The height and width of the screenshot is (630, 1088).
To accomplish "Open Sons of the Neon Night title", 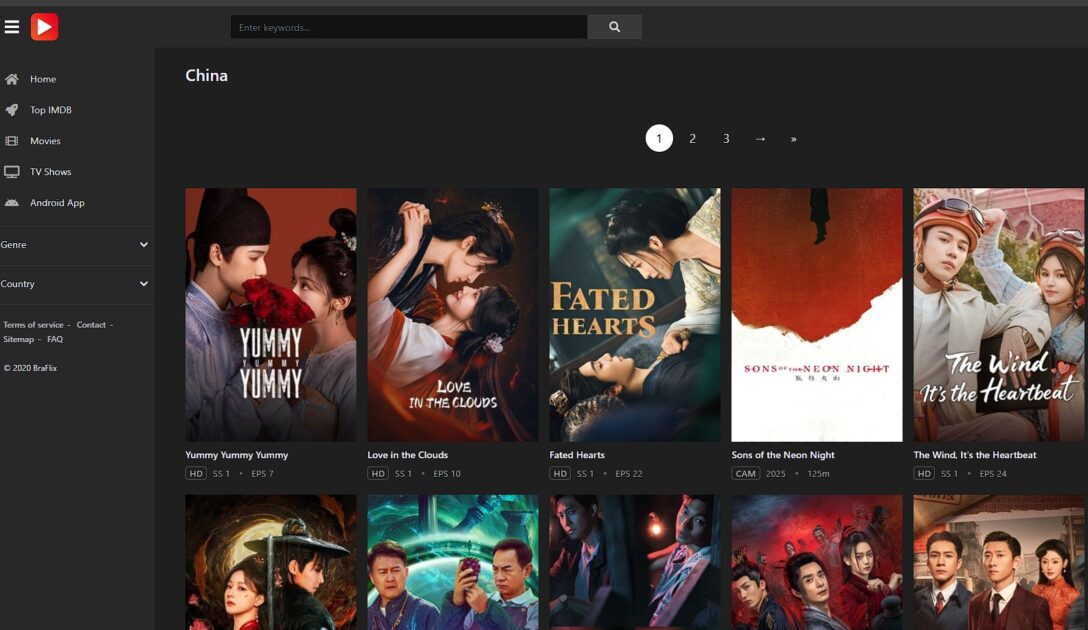I will tap(783, 455).
